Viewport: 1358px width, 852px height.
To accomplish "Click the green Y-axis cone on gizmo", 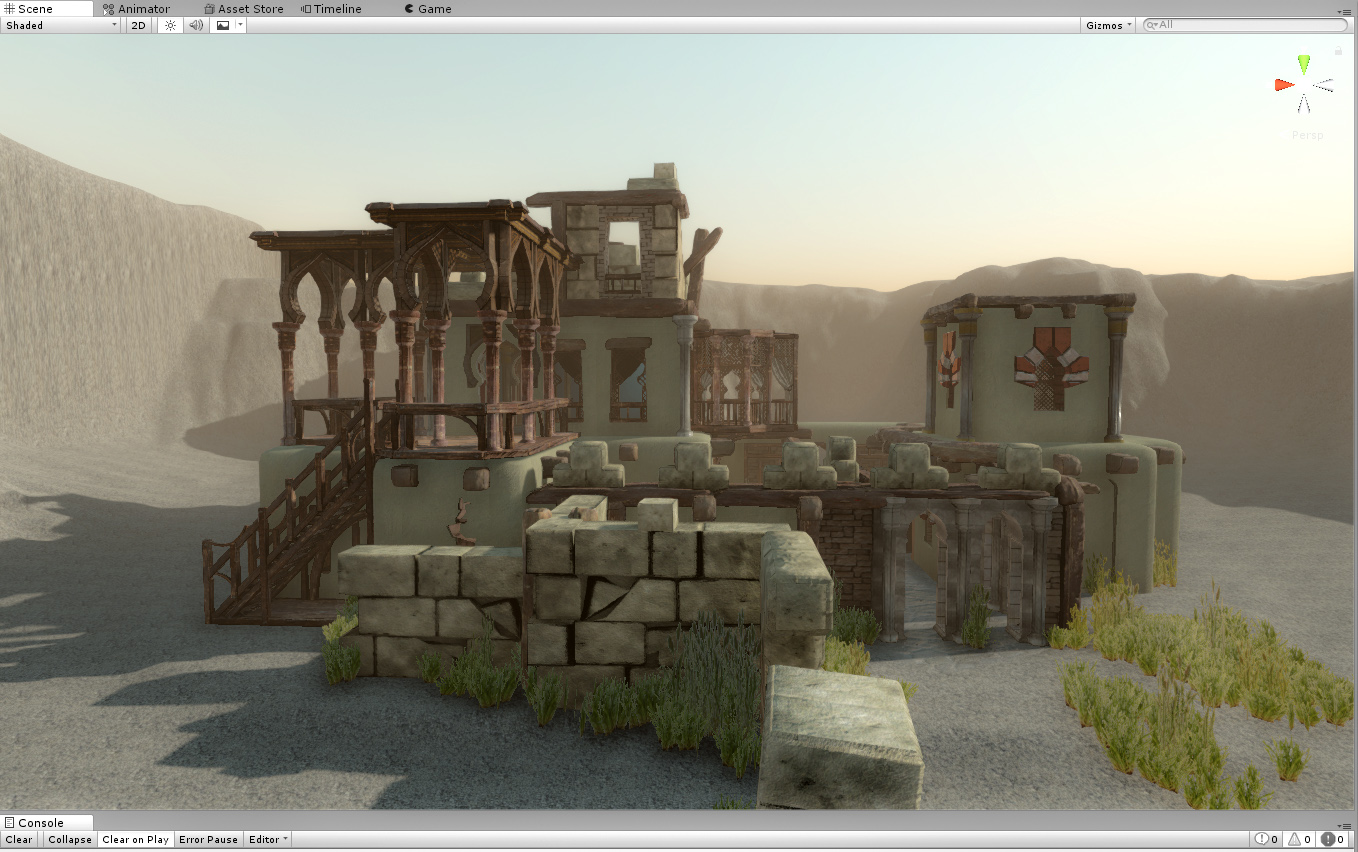I will 1303,64.
